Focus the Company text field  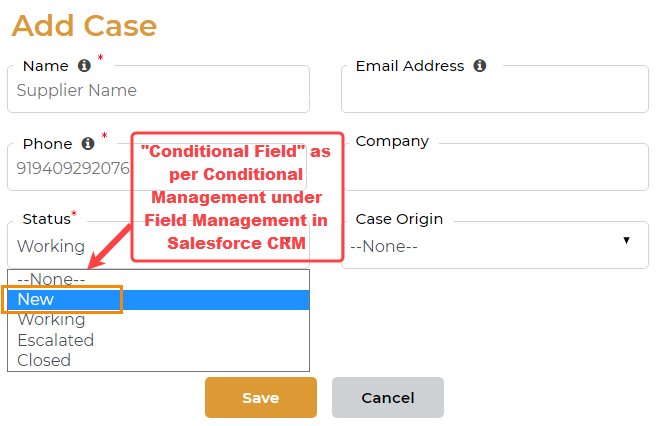point(494,170)
